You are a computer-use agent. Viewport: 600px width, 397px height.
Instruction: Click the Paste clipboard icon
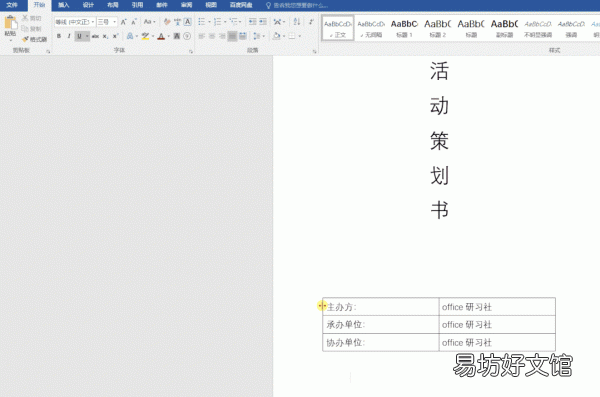(11, 23)
